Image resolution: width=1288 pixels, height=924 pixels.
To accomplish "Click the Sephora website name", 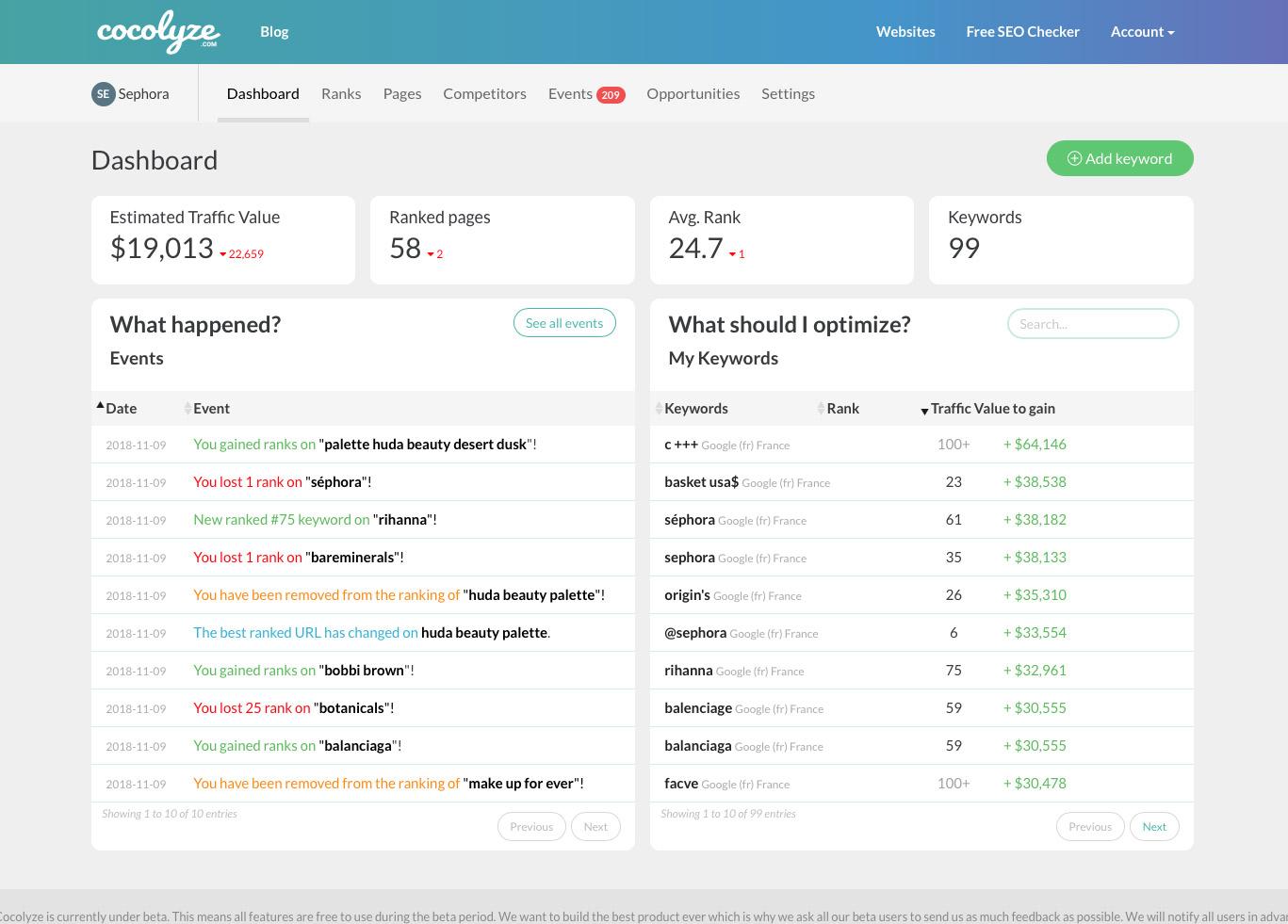I will [143, 94].
